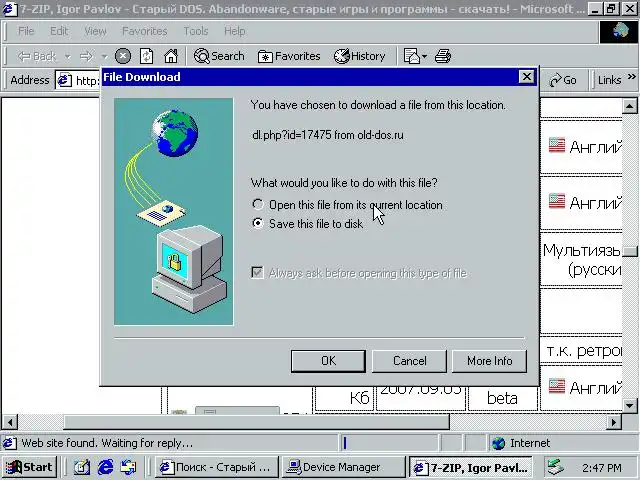Click the vertical scrollbar up arrow
Image resolution: width=640 pixels, height=480 pixels.
point(630,107)
